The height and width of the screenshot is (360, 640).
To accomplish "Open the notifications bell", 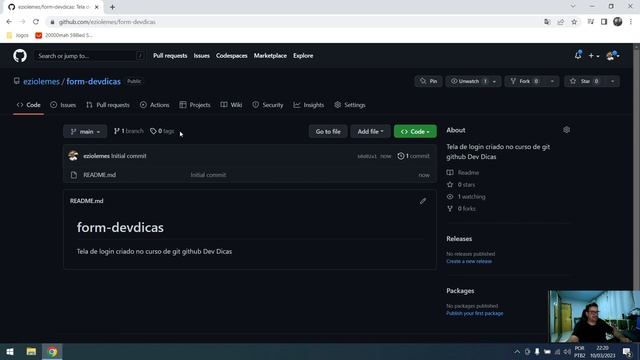I will coord(578,55).
